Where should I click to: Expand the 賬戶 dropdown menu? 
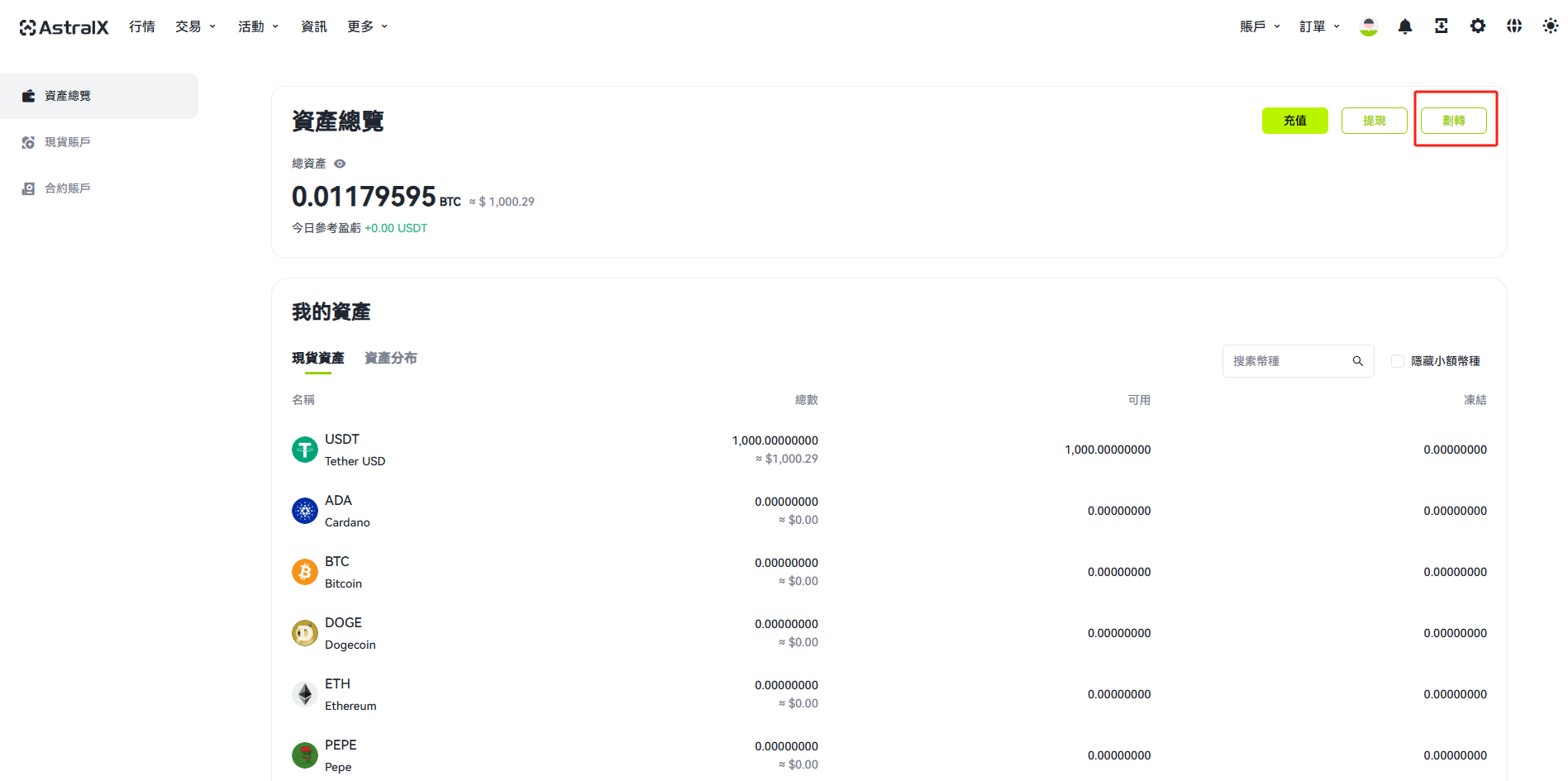tap(1260, 26)
